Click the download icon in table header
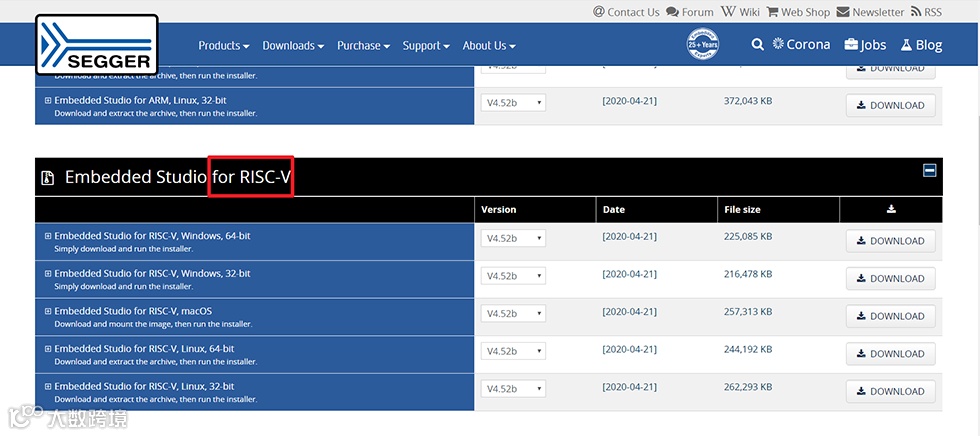The height and width of the screenshot is (436, 980). point(891,209)
